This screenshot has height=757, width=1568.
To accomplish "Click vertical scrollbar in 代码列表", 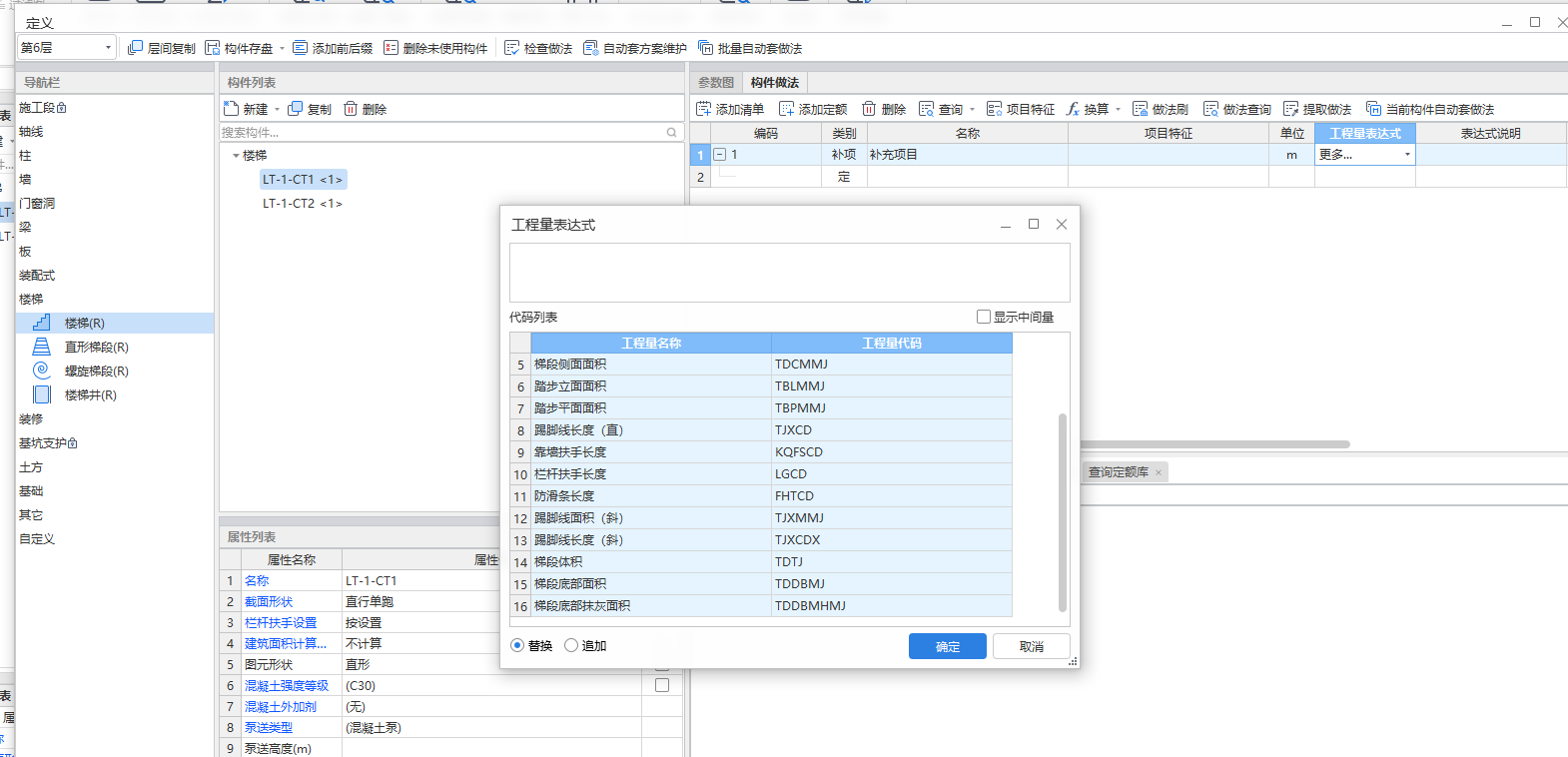I will pyautogui.click(x=1063, y=512).
